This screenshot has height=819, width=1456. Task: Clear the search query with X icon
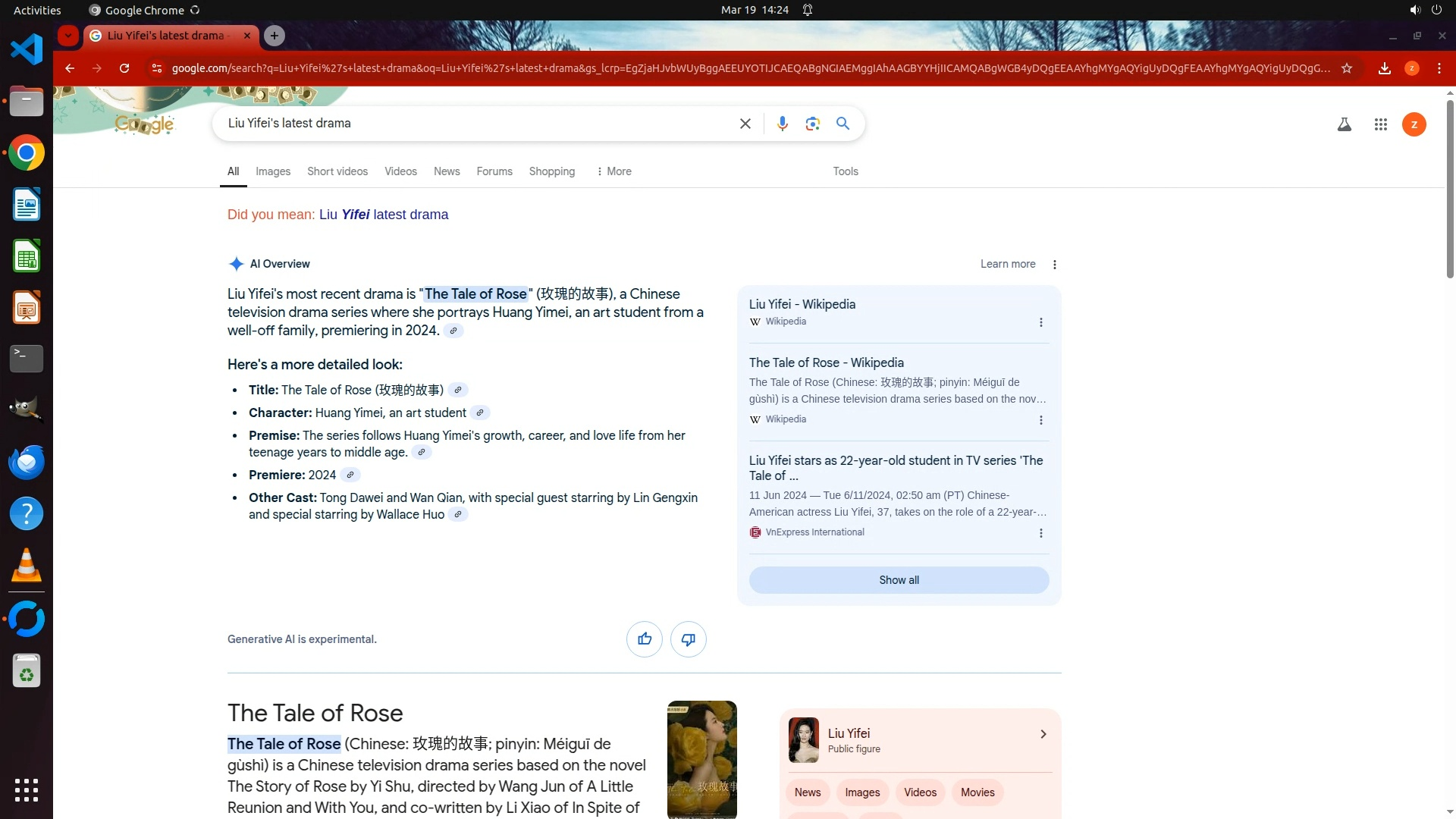click(745, 124)
